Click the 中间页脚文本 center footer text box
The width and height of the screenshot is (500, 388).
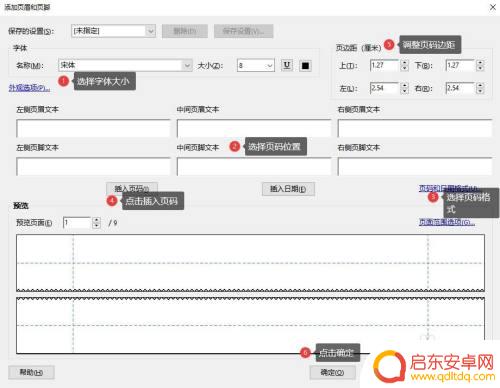pyautogui.click(x=254, y=167)
